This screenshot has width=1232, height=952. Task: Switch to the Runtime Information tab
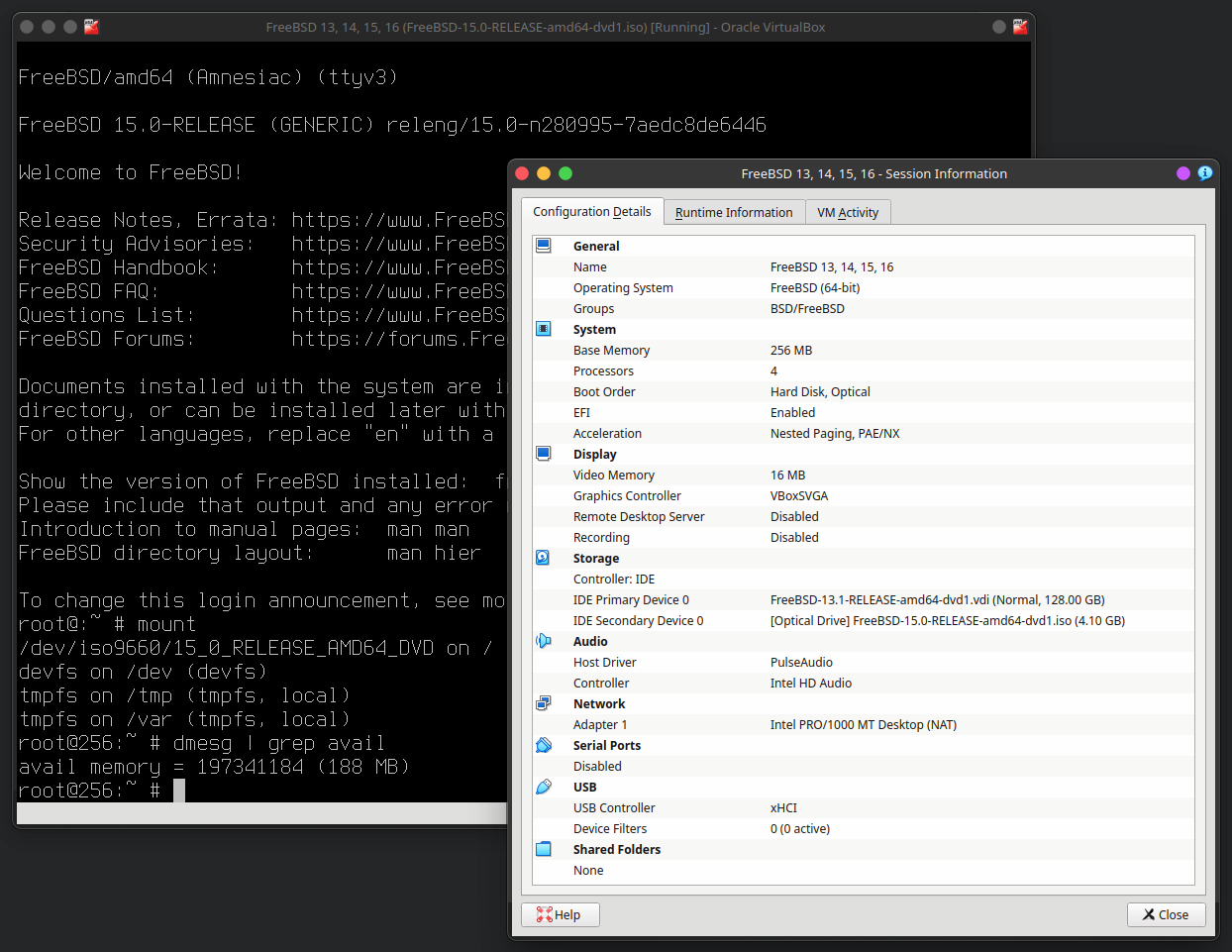point(734,212)
